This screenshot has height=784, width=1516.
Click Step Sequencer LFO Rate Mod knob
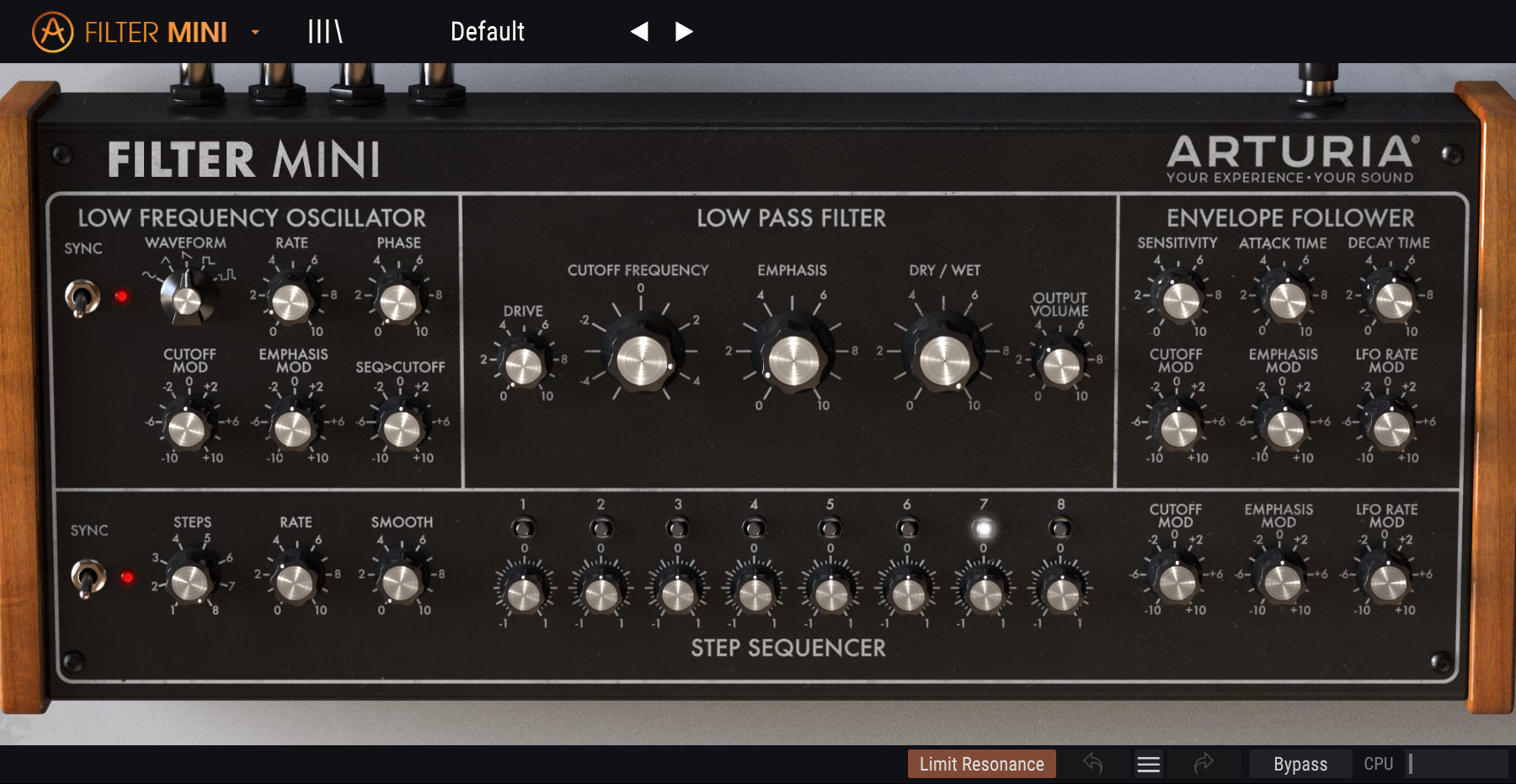(x=1388, y=581)
